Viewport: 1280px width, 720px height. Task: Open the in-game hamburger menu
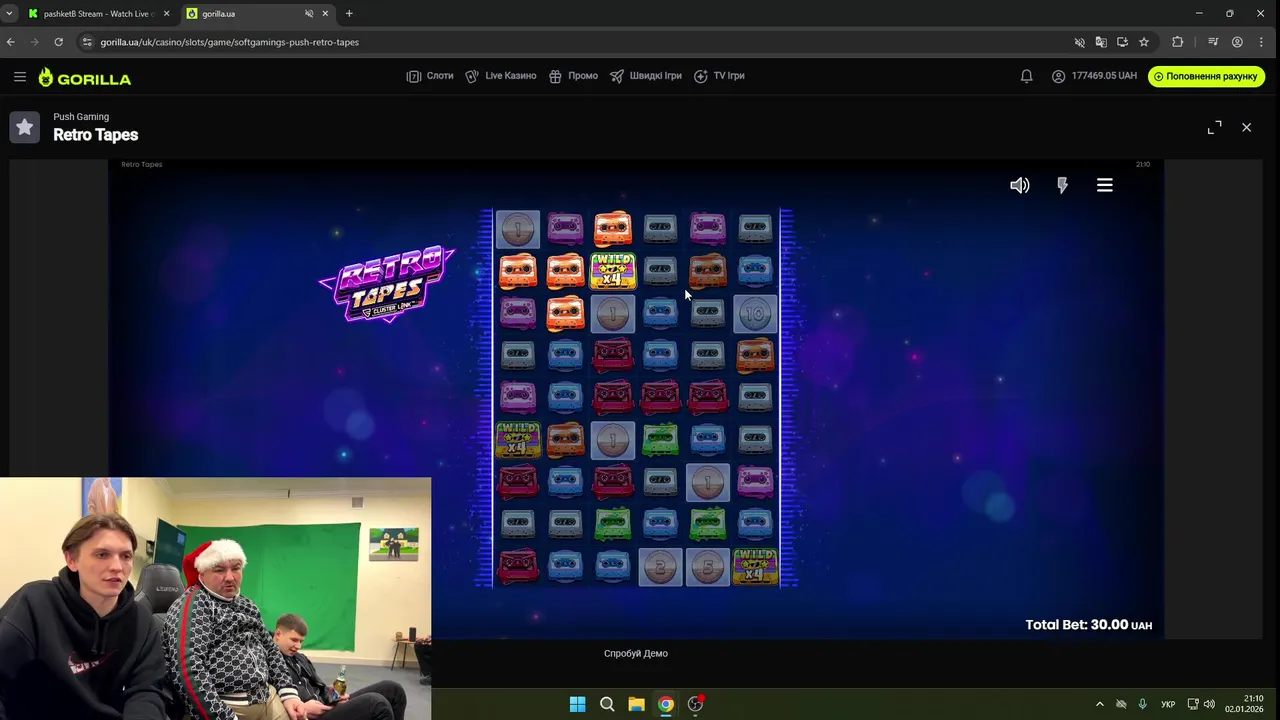1105,185
